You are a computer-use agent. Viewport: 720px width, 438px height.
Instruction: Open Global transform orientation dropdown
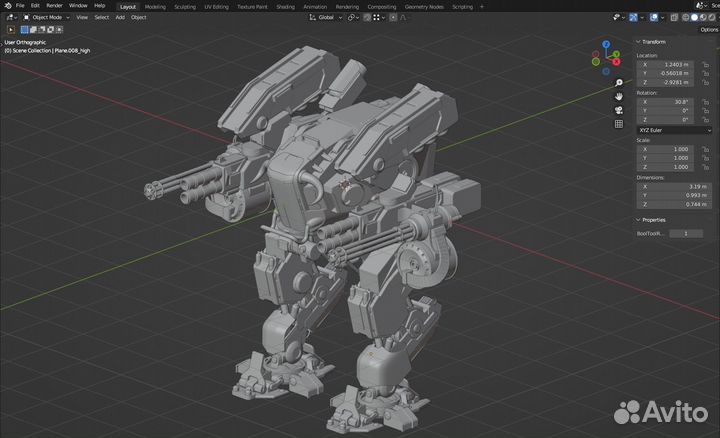click(x=326, y=17)
